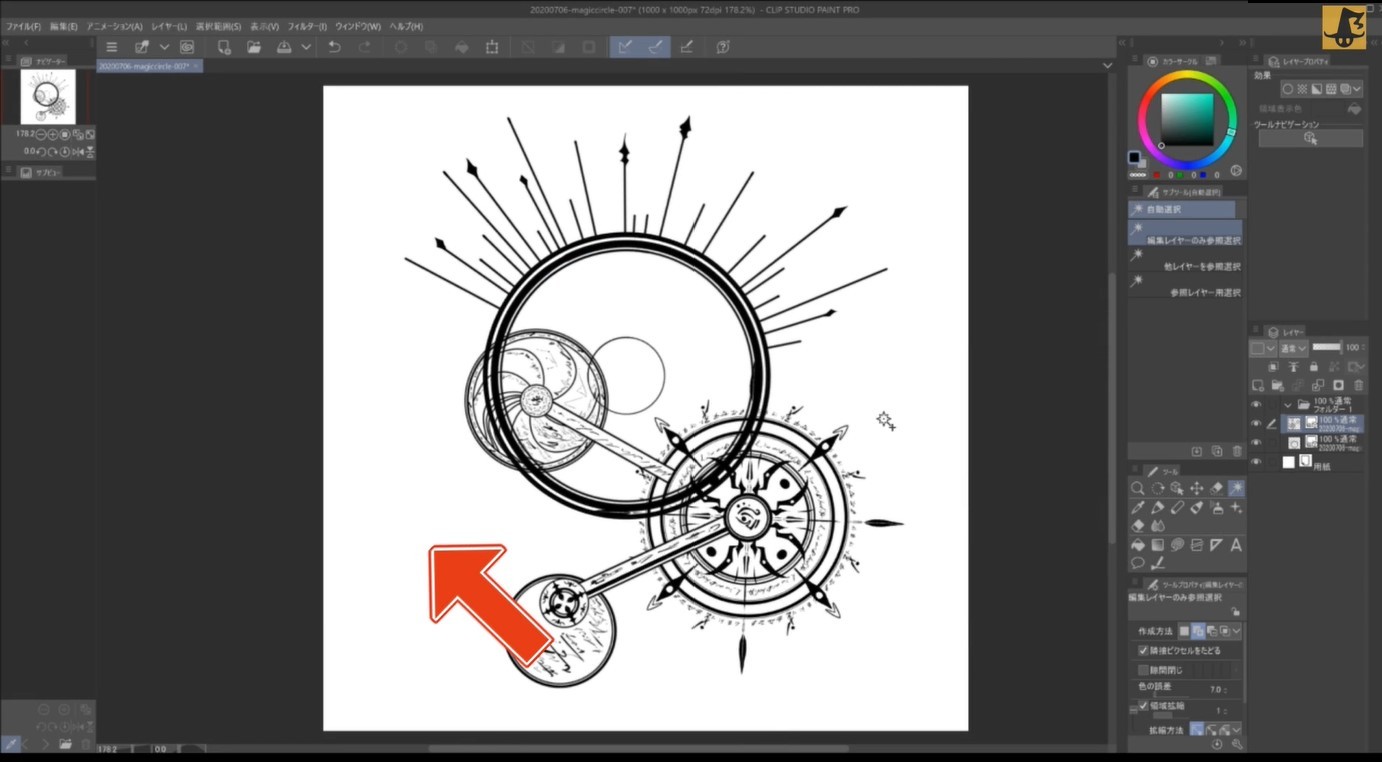Click the navigator canvas thumbnail
This screenshot has height=762, width=1382.
click(48, 97)
